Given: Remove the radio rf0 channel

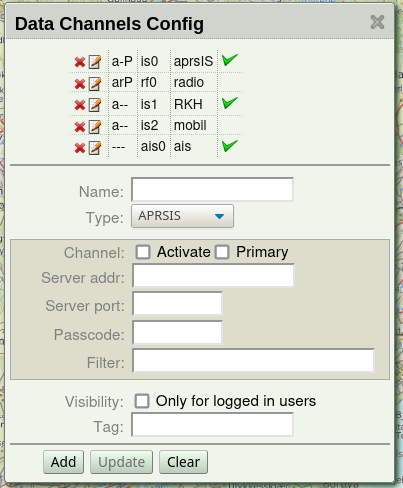Looking at the screenshot, I should [x=80, y=84].
